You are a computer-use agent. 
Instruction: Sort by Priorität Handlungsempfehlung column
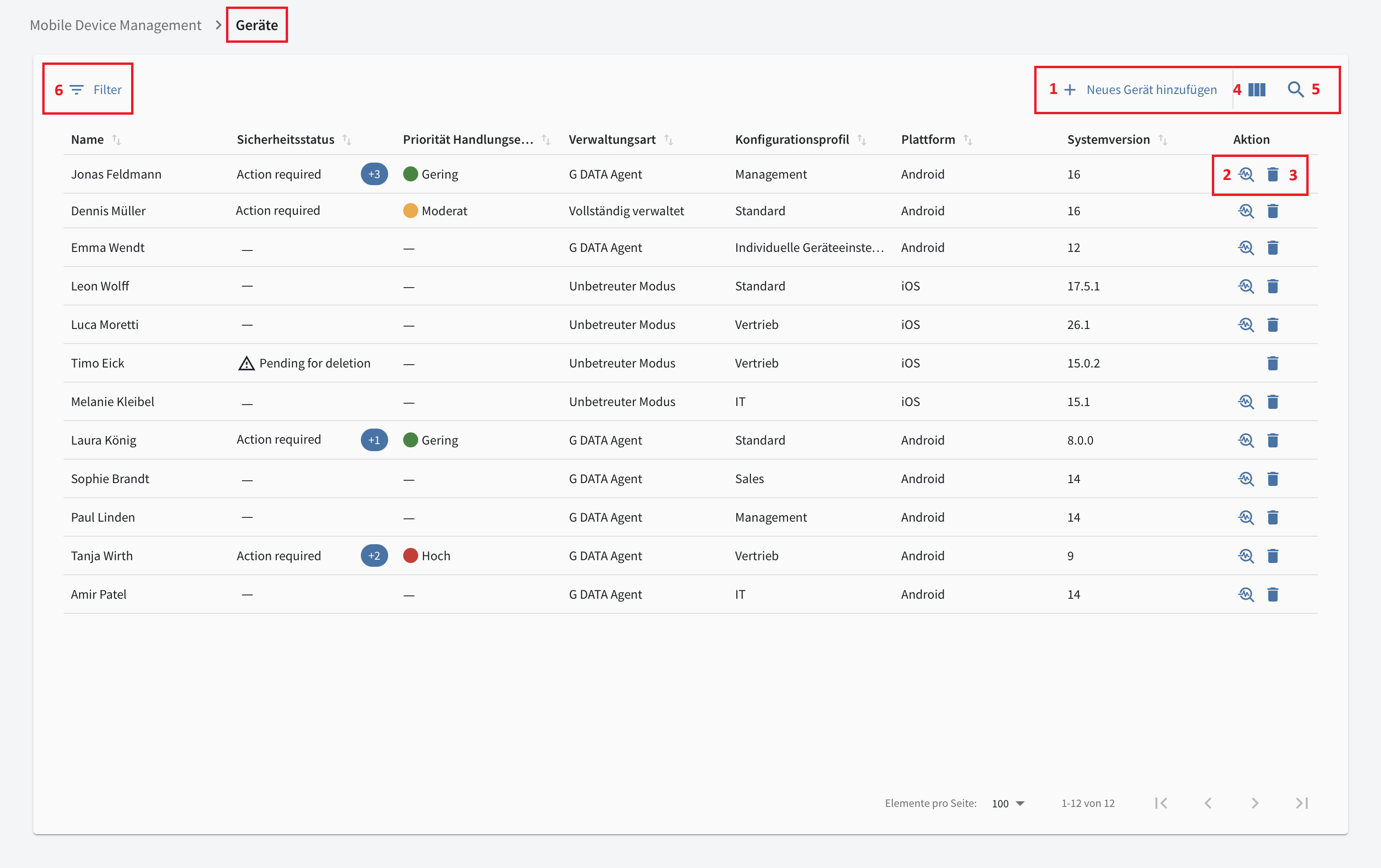(546, 140)
